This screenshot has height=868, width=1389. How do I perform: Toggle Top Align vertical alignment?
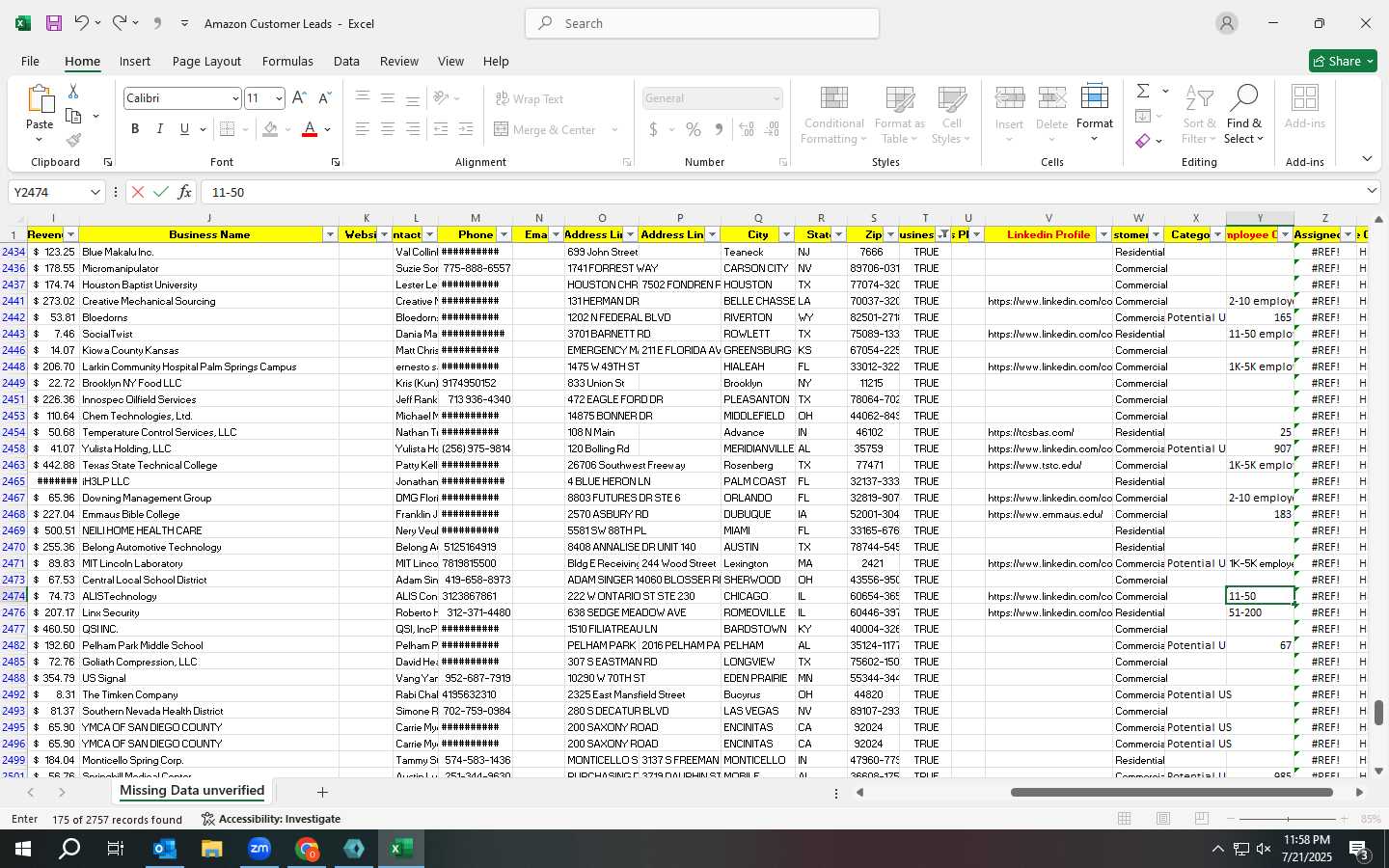[x=363, y=97]
